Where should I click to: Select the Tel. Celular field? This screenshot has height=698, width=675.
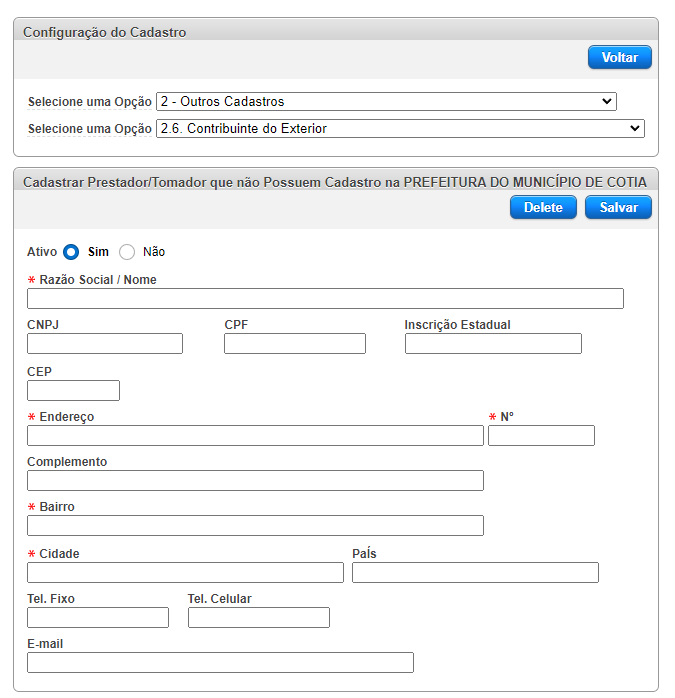coord(259,618)
